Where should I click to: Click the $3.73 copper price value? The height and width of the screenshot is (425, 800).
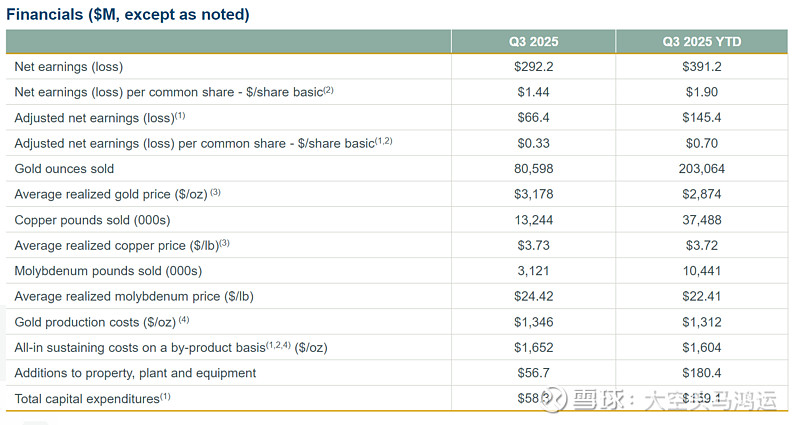tap(533, 245)
